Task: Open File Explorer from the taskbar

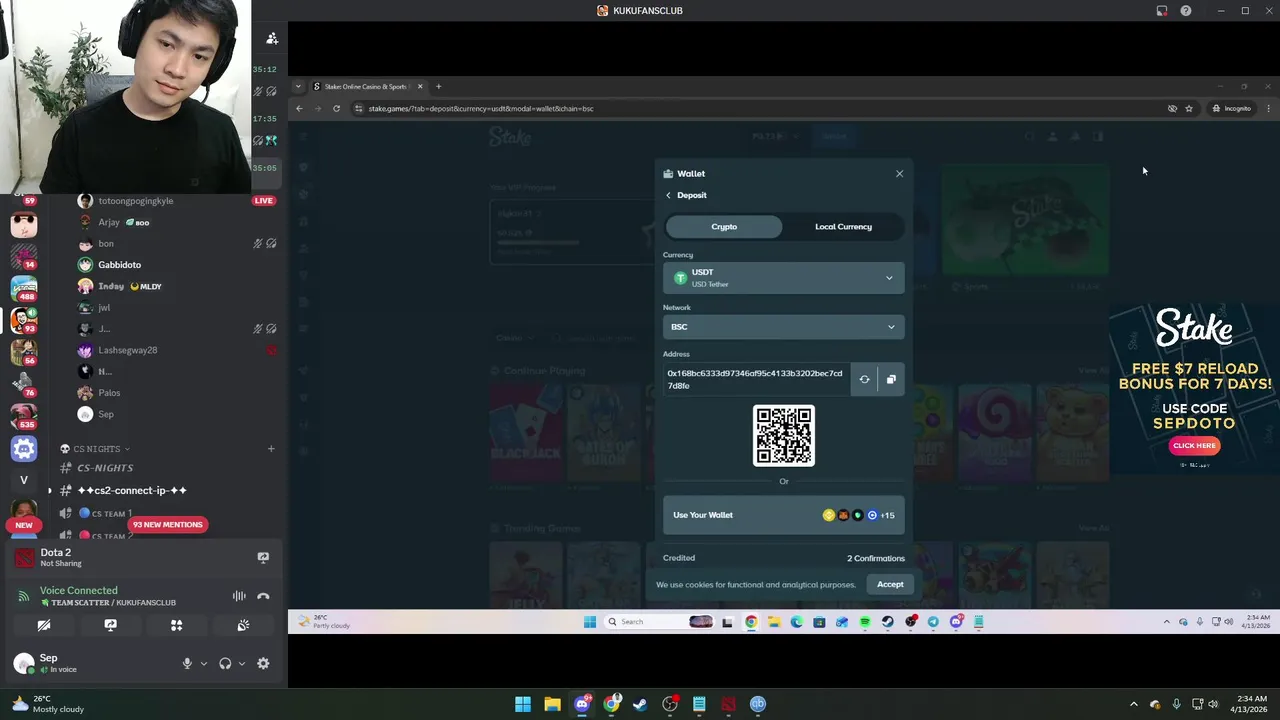Action: click(552, 704)
